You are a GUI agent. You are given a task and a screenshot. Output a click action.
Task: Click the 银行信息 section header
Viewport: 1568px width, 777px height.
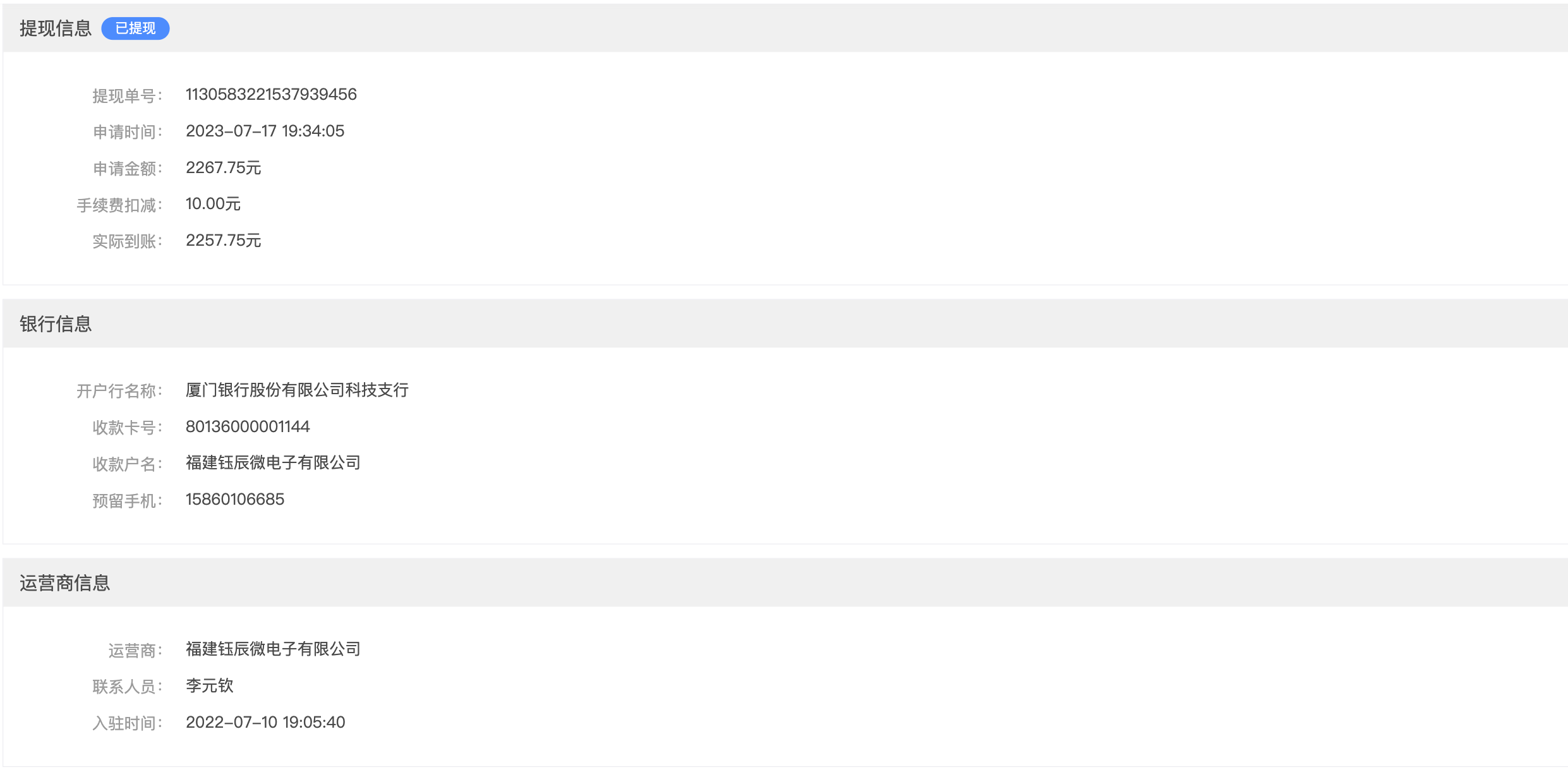click(56, 323)
